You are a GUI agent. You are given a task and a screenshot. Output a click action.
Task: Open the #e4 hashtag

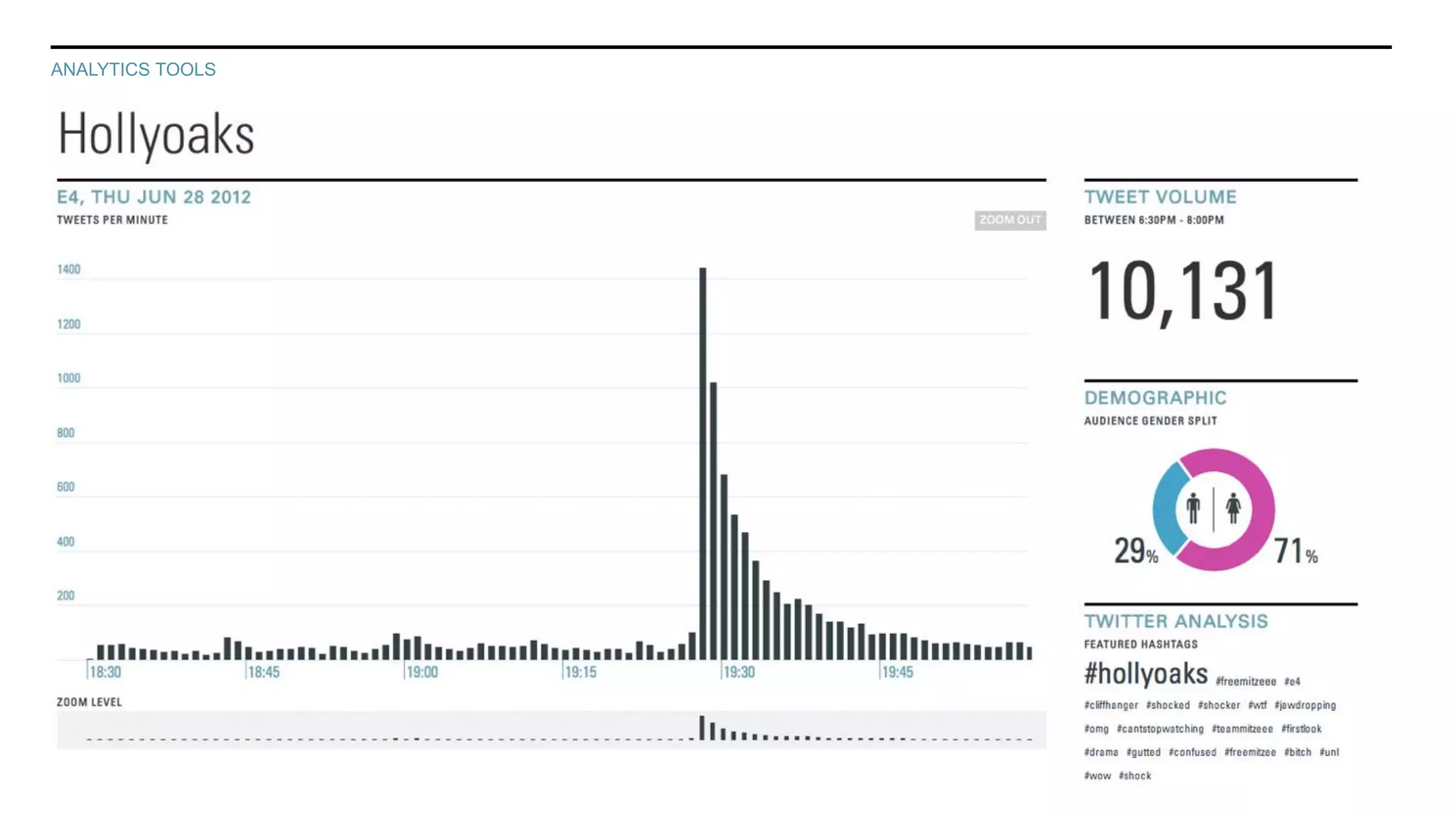point(1292,681)
